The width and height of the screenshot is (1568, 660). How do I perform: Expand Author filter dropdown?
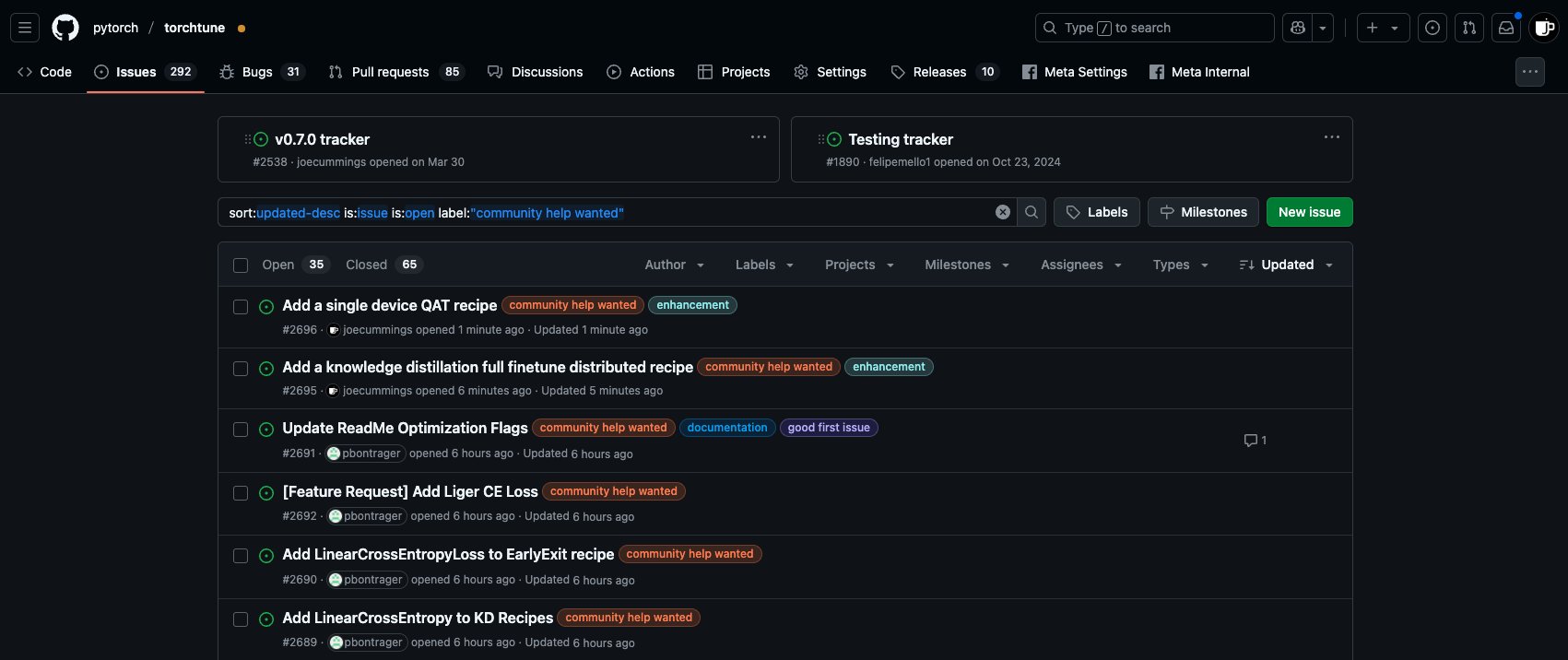point(675,265)
